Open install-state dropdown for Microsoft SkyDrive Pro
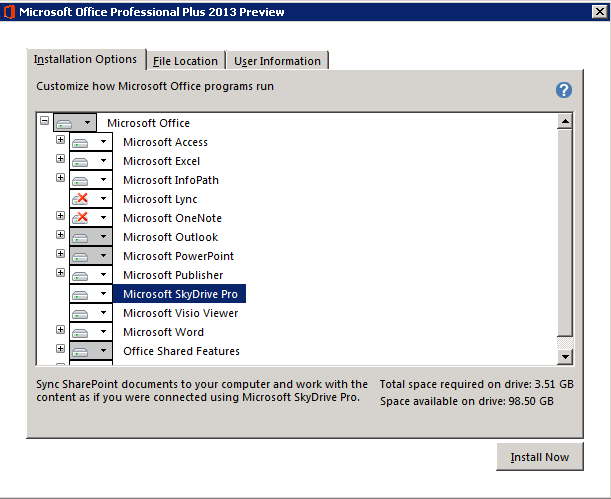 91,294
